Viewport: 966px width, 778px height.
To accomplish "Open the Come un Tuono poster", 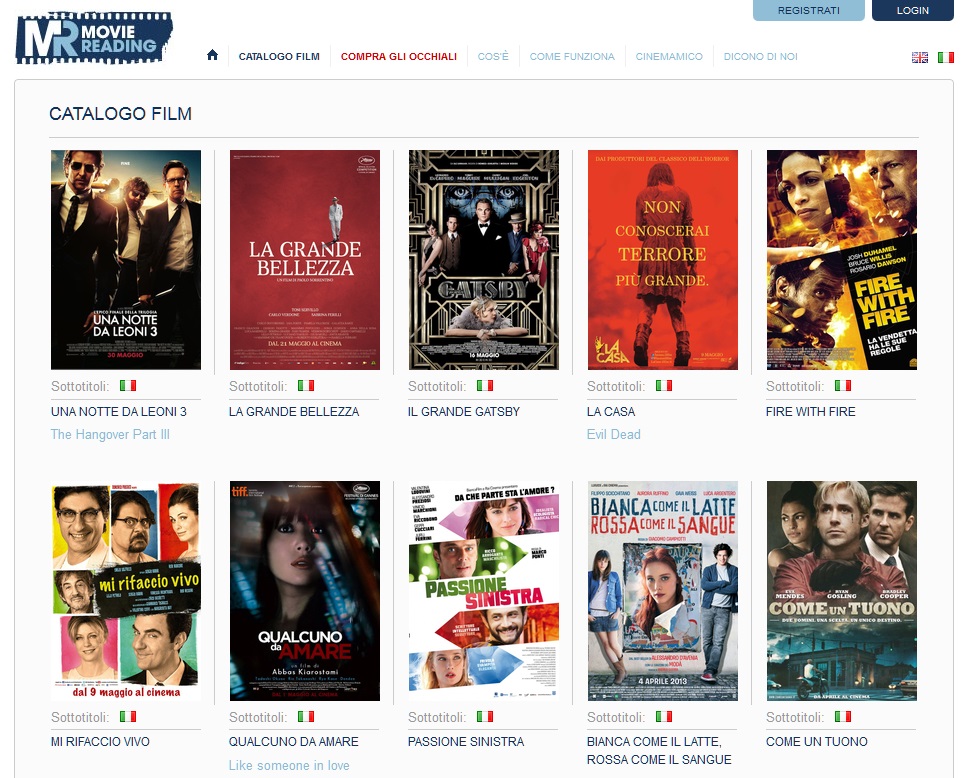I will pyautogui.click(x=842, y=591).
